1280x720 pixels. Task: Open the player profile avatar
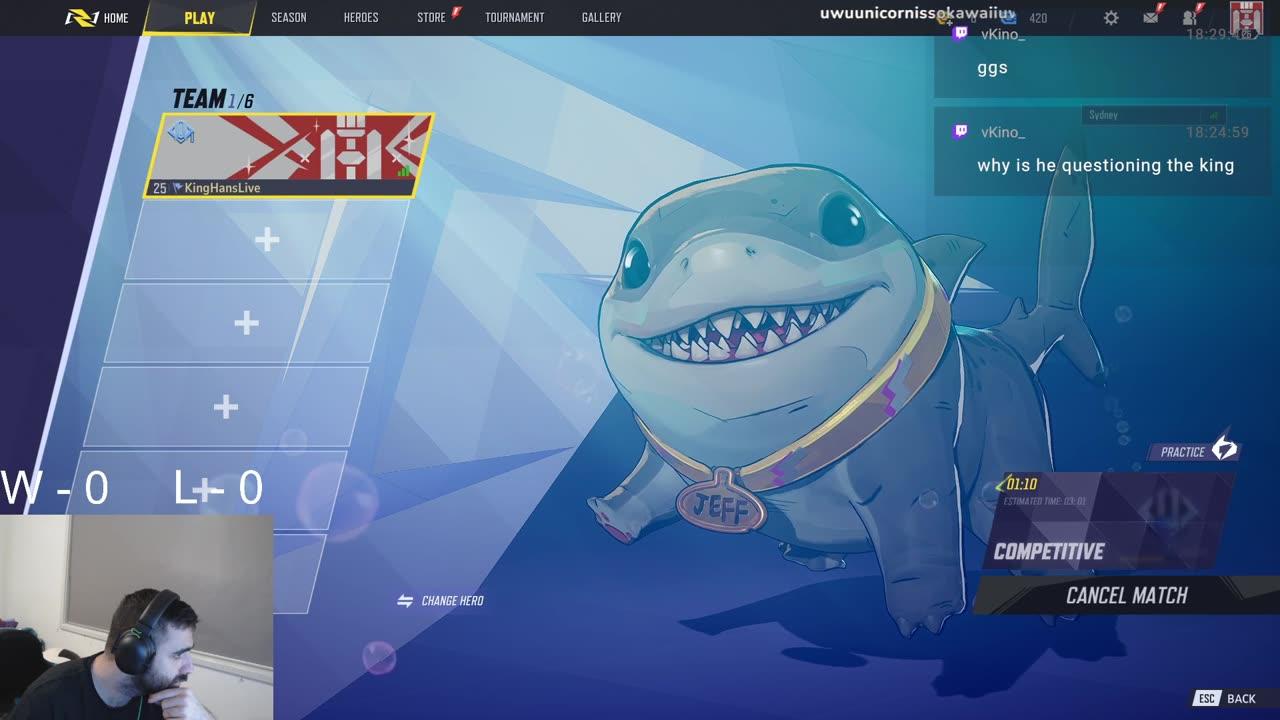tap(1246, 18)
